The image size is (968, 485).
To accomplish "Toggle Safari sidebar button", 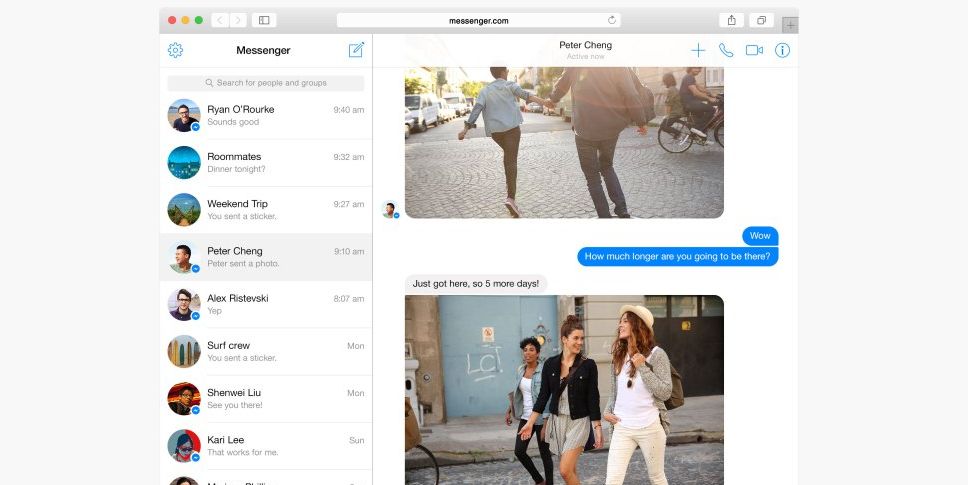I will (x=264, y=20).
